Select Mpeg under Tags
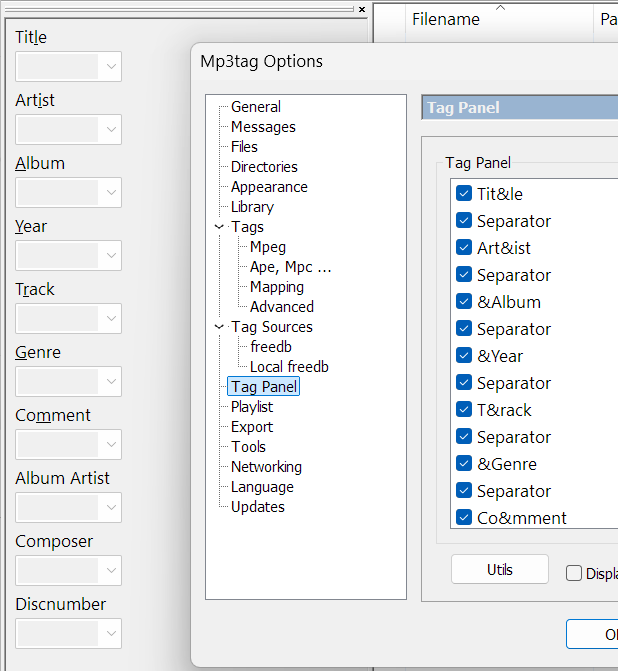This screenshot has width=618, height=671. (268, 247)
